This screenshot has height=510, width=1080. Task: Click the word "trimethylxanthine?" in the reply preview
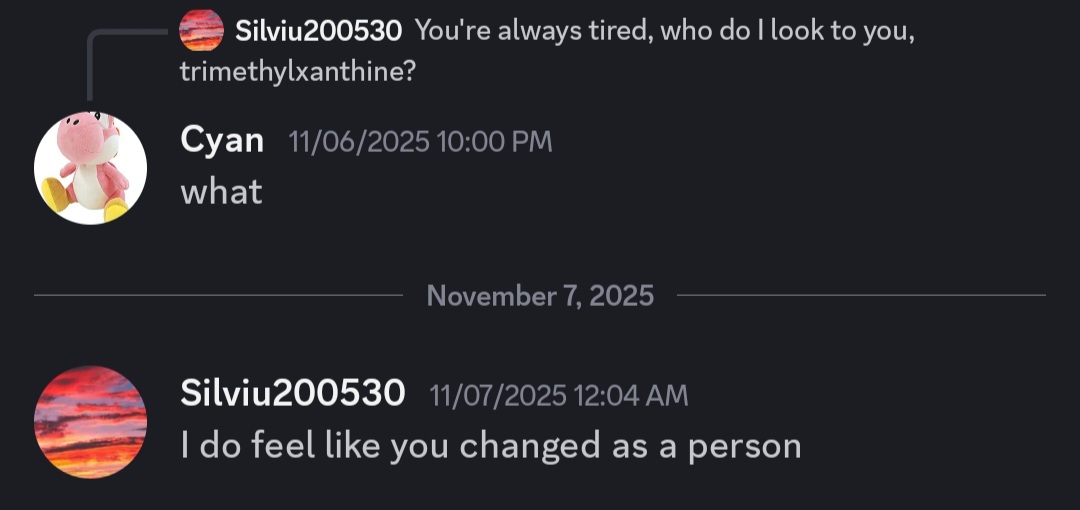[297, 72]
